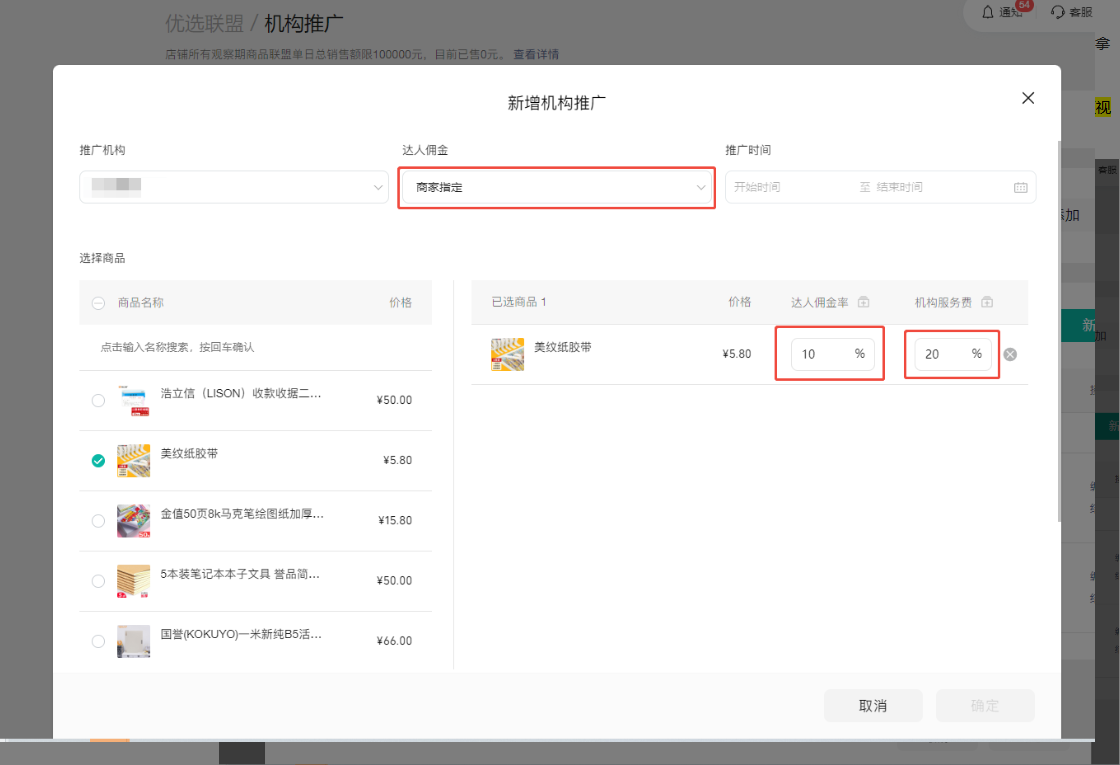Click 美纹纸胶带 thumbnail in selected list
This screenshot has width=1120, height=765.
click(x=507, y=354)
